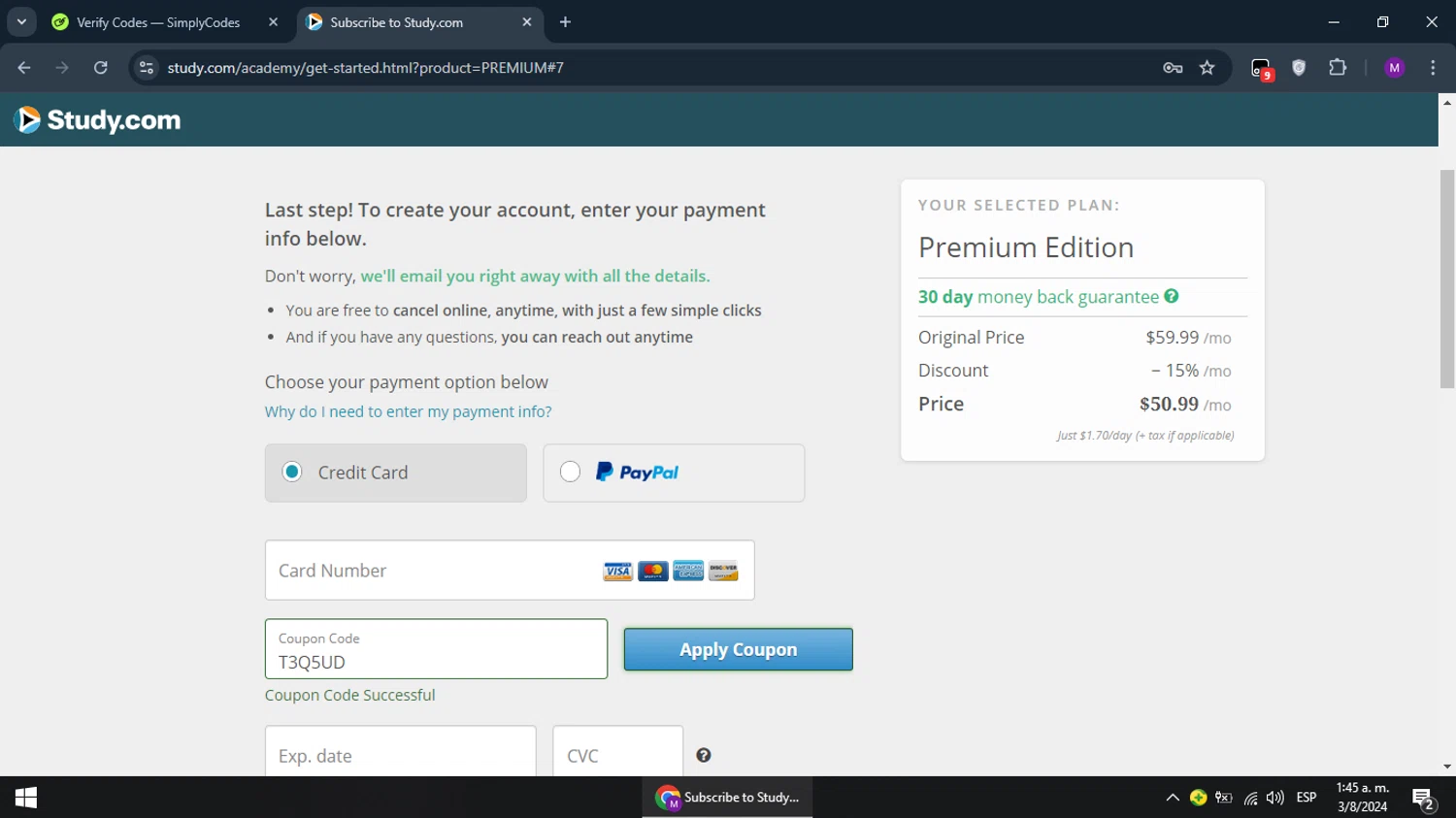Click the Apply Coupon button
The height and width of the screenshot is (818, 1456).
click(x=738, y=649)
